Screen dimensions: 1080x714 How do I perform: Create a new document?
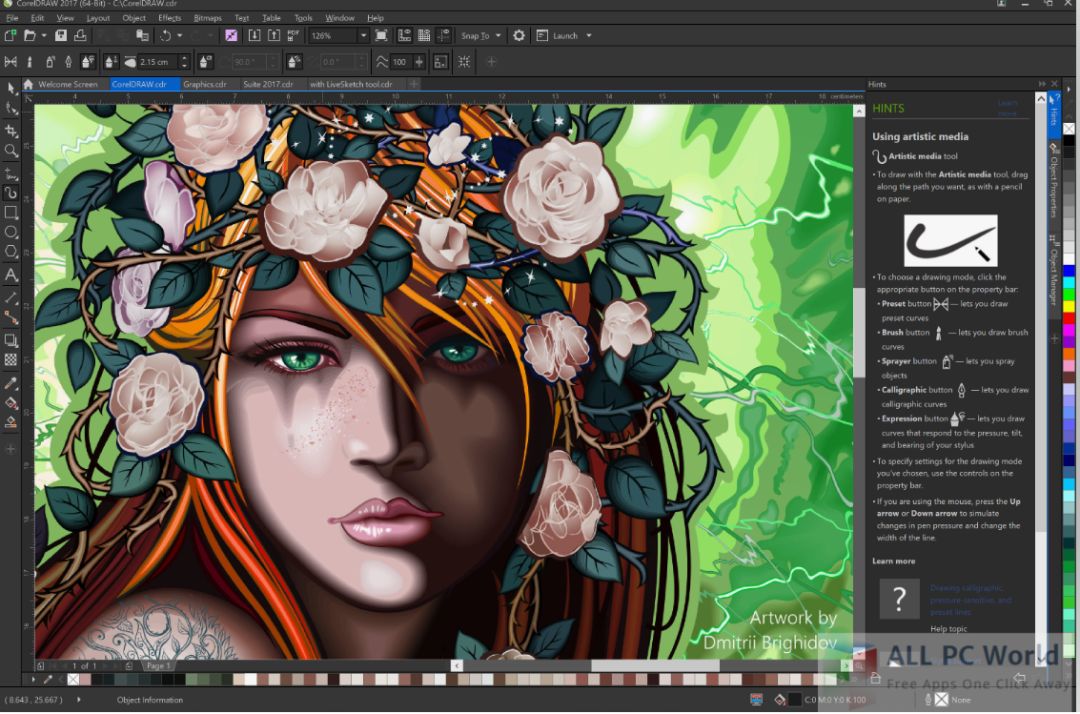[10, 35]
